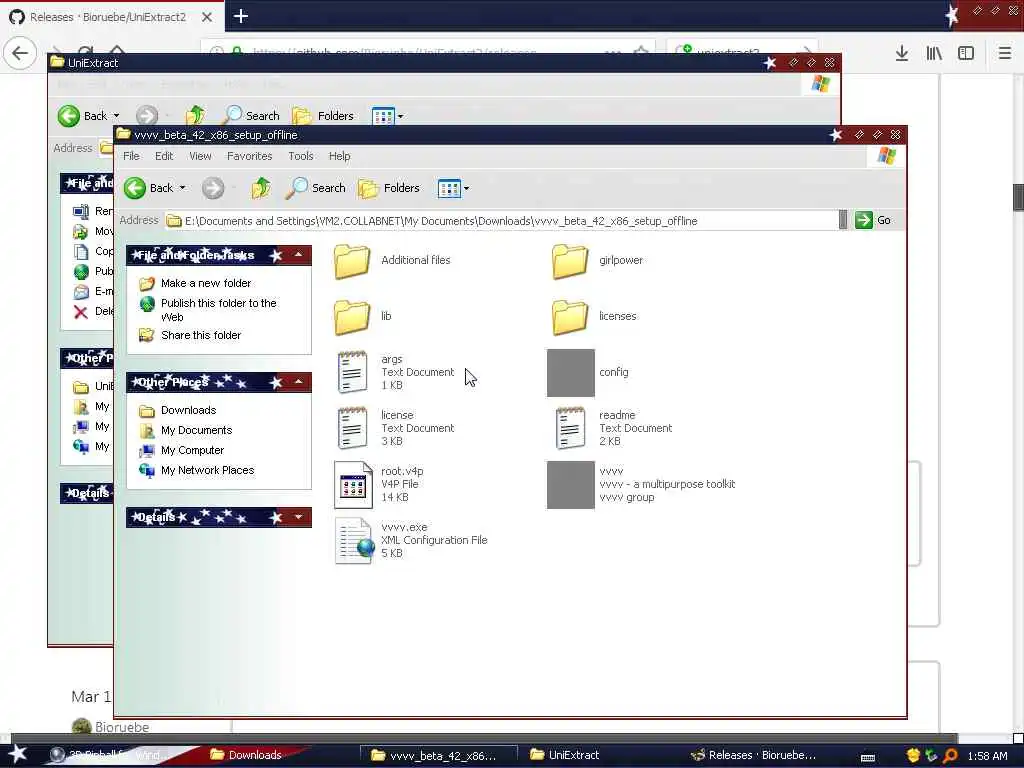Image resolution: width=1024 pixels, height=768 pixels.
Task: Collapse Other Places panel
Action: 298,381
